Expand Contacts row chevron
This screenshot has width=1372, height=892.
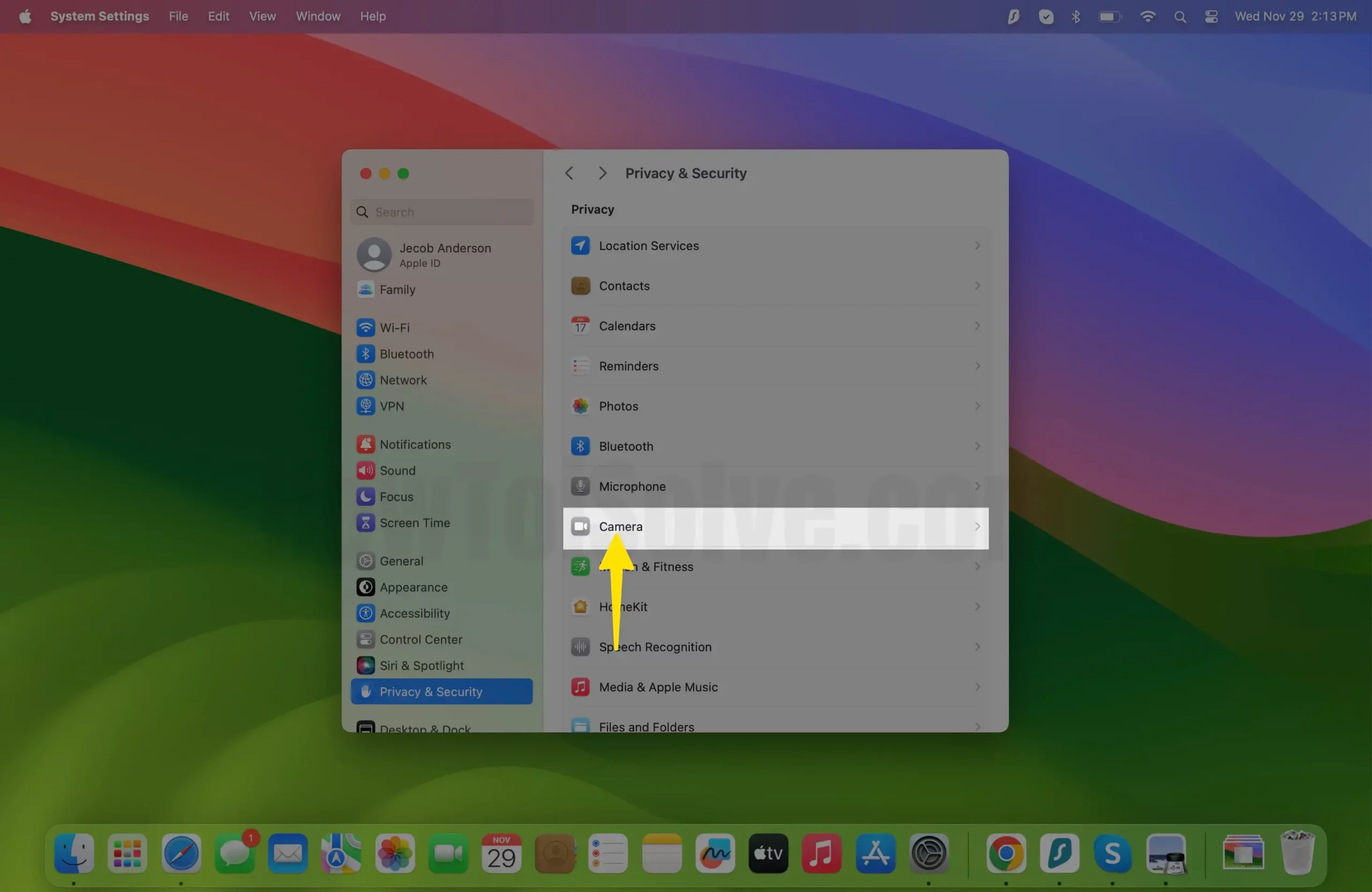(x=977, y=286)
